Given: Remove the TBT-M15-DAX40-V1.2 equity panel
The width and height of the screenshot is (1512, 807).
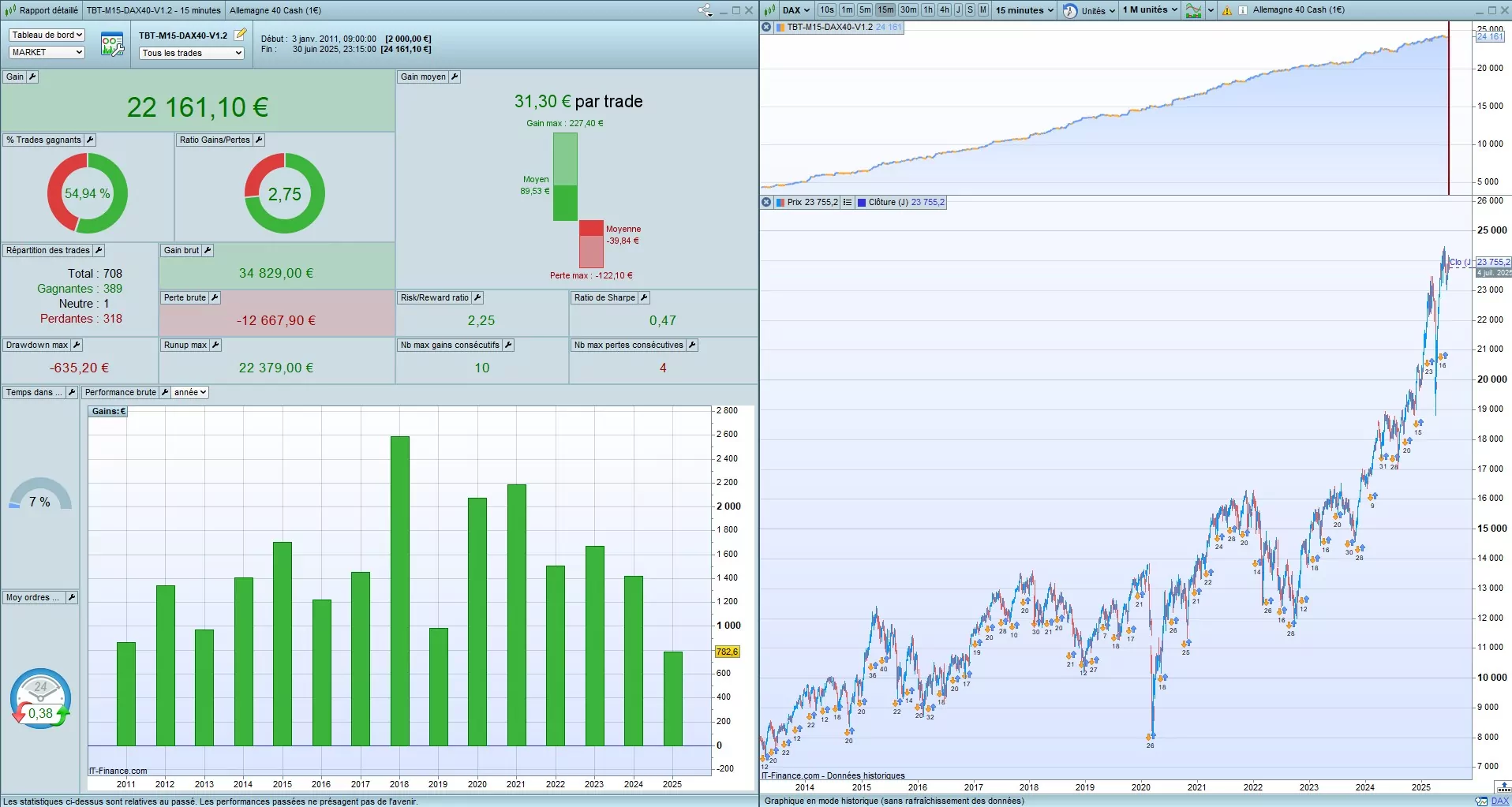Looking at the screenshot, I should tap(766, 27).
